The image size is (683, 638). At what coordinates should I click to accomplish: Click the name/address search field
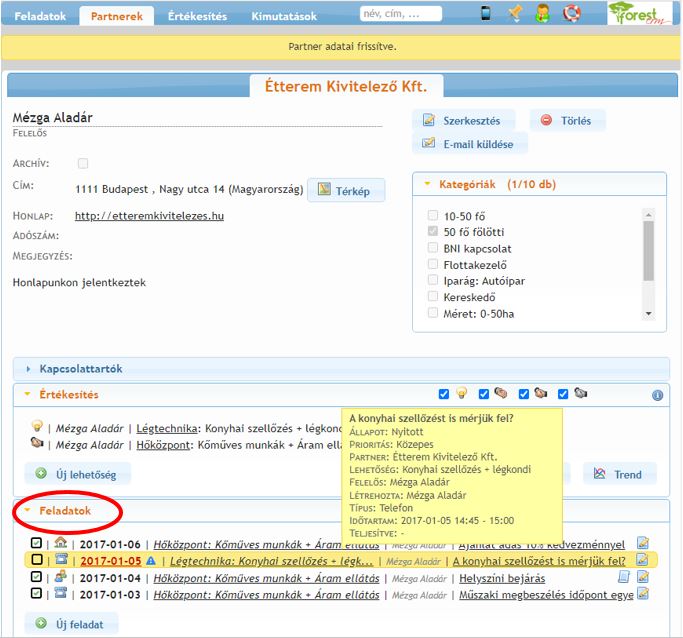[402, 15]
